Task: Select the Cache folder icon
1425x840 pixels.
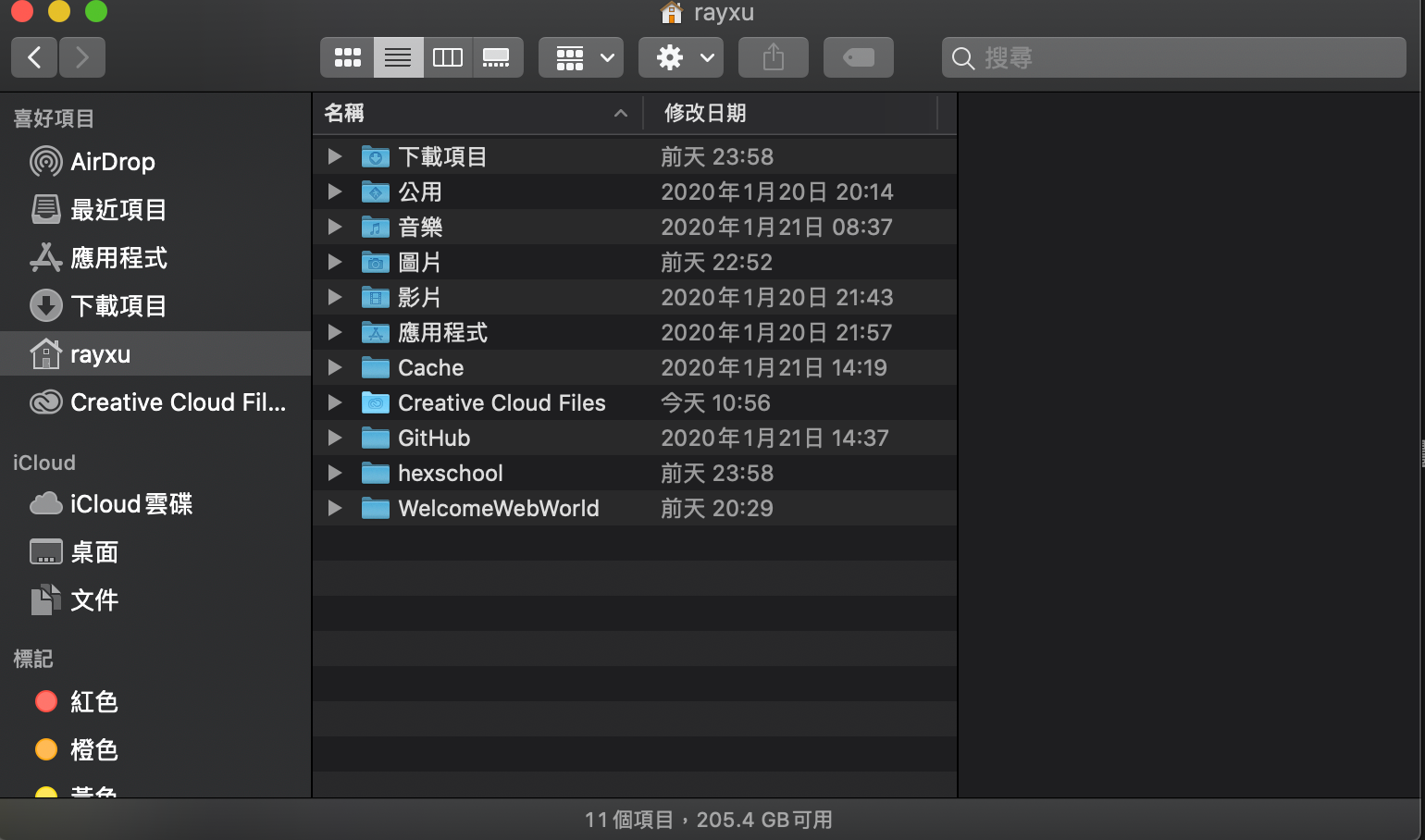Action: click(x=375, y=367)
